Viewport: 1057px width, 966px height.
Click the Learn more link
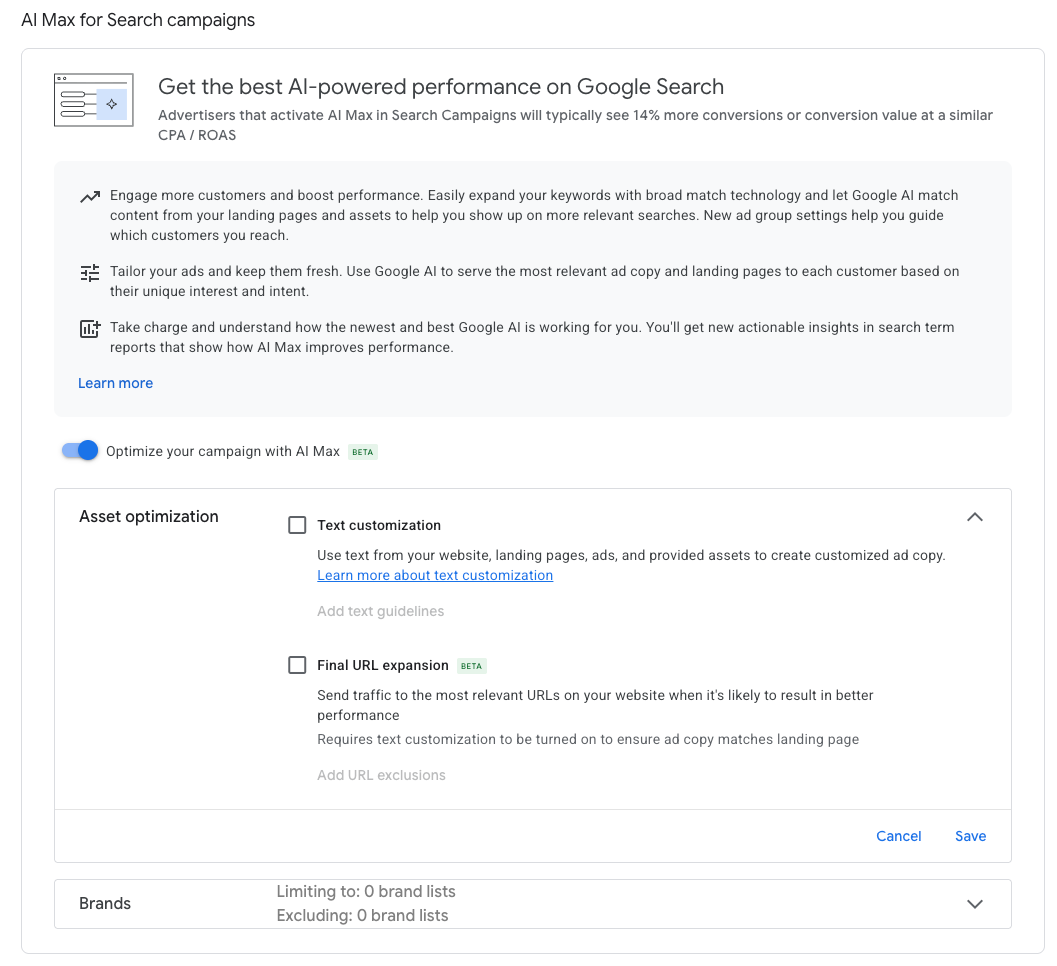115,382
